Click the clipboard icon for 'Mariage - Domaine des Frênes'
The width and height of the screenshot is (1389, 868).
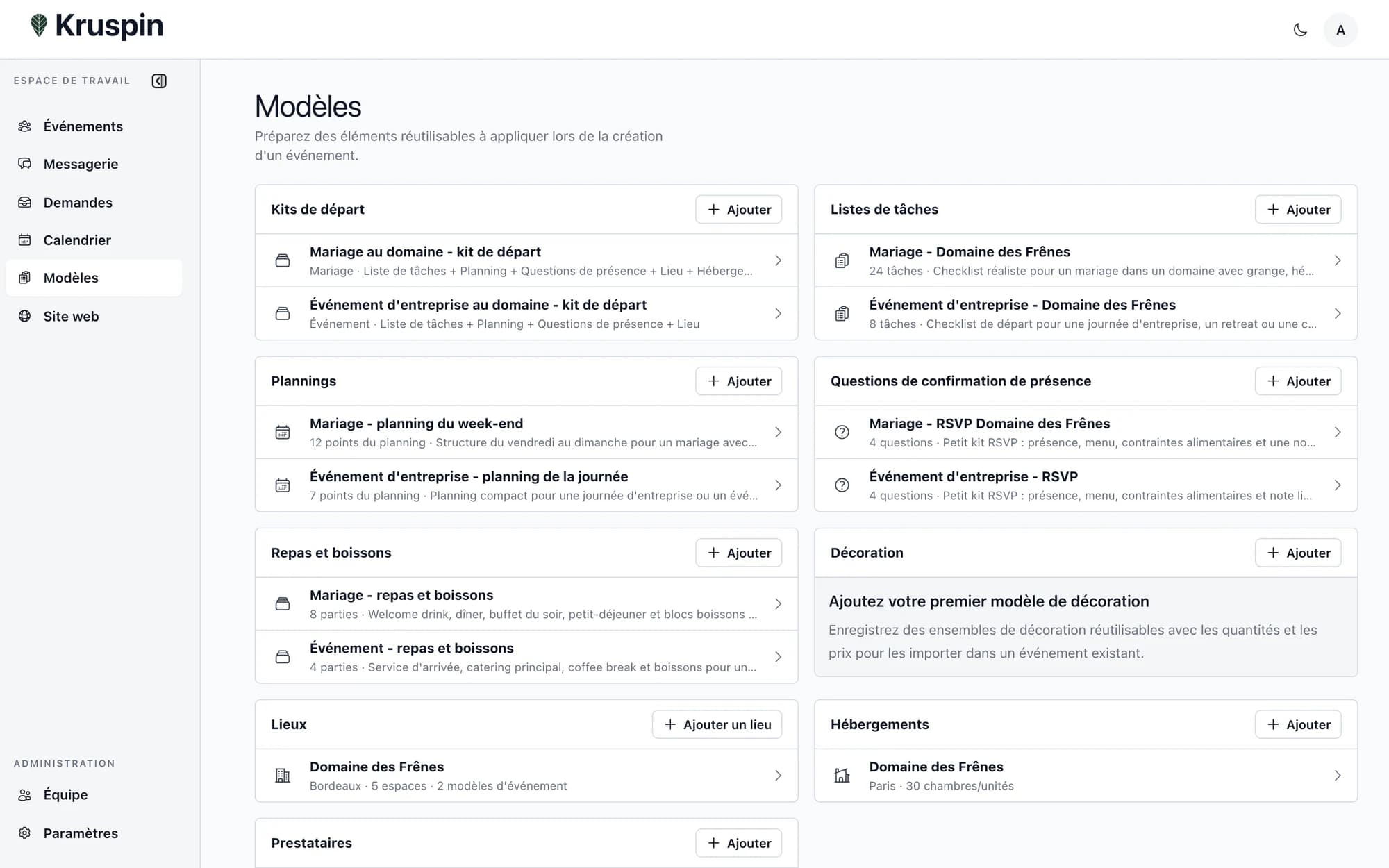pyautogui.click(x=842, y=260)
